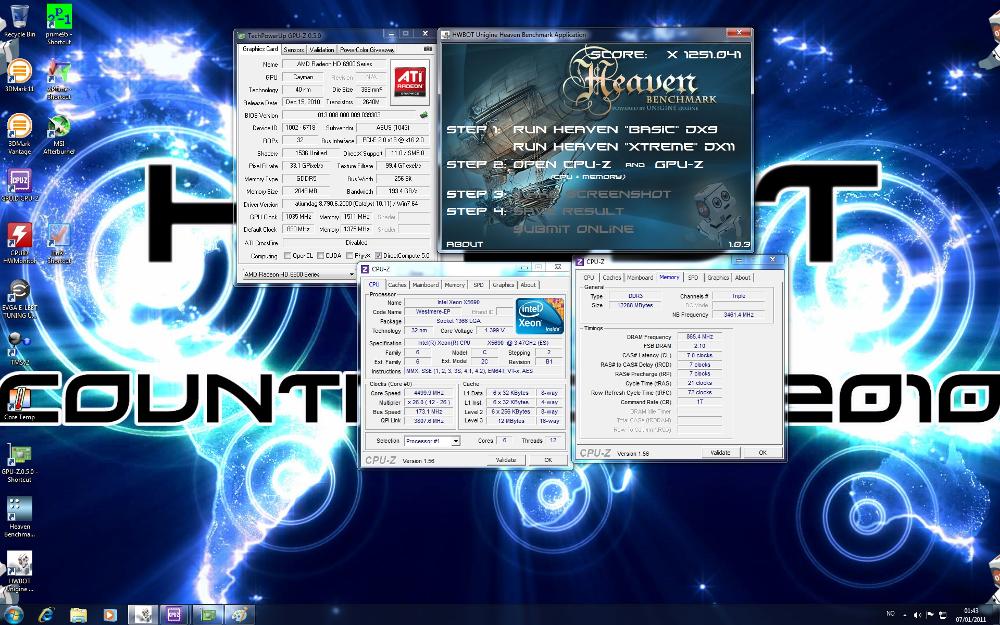
Task: Click OK in the right CPU-Z memory window
Action: pyautogui.click(x=762, y=452)
